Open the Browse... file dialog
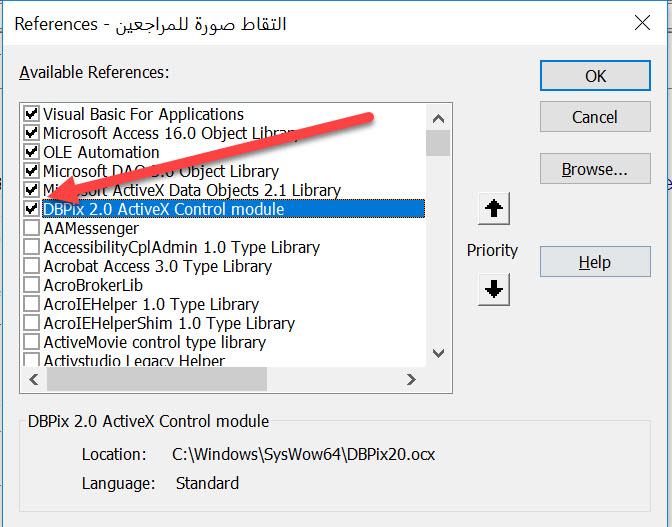The height and width of the screenshot is (527, 672). click(x=595, y=169)
